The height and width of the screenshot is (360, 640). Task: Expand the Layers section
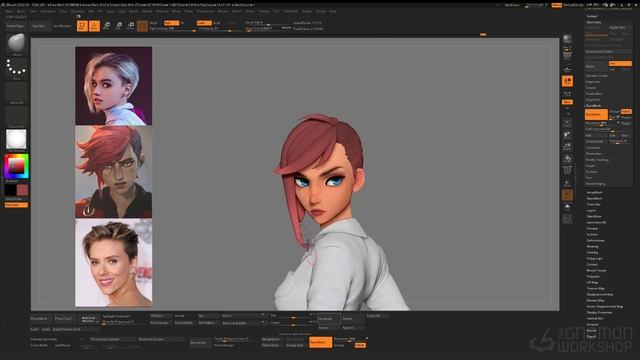pos(591,210)
